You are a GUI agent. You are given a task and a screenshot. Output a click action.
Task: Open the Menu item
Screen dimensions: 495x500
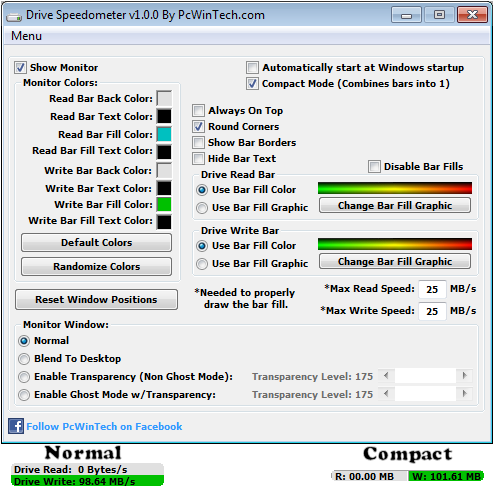point(26,36)
